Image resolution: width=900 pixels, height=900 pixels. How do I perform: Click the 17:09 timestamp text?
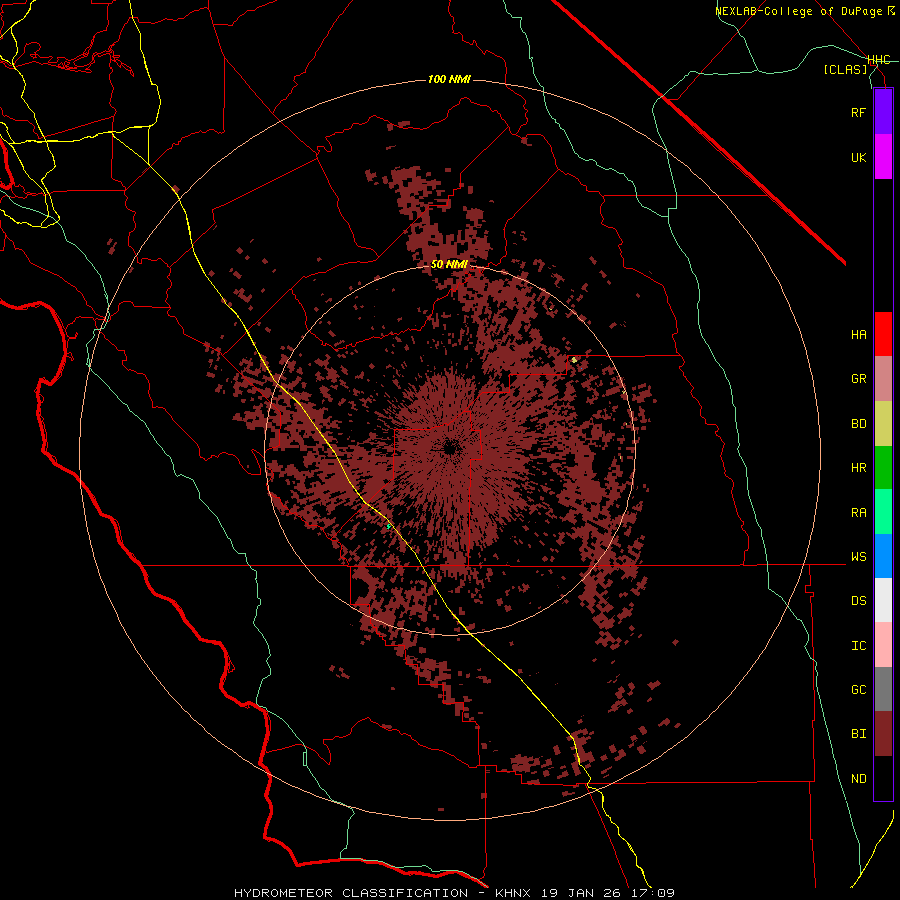tap(653, 893)
